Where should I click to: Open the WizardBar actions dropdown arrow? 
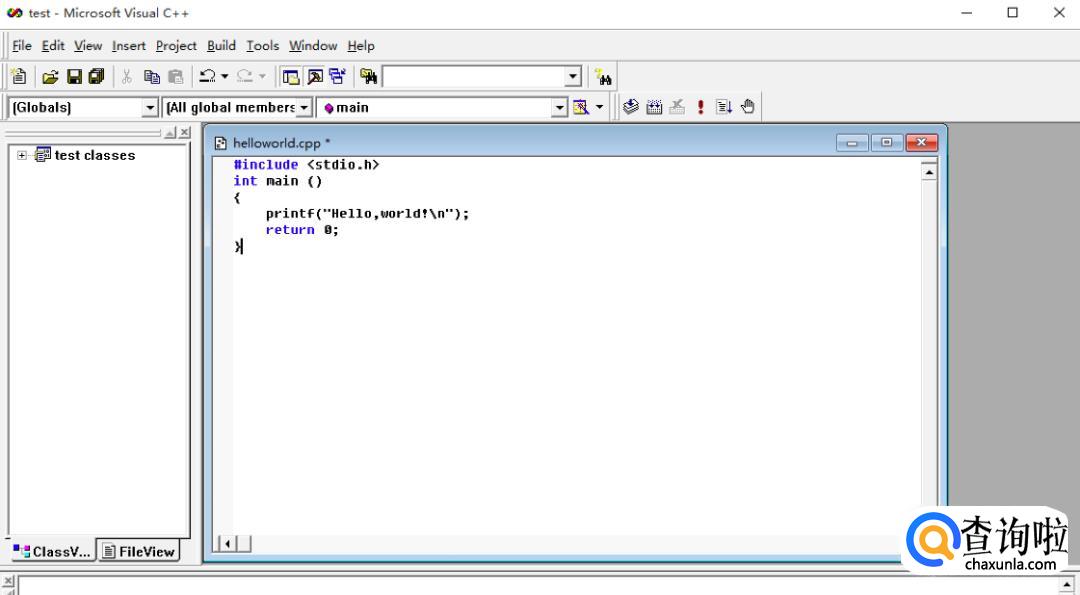[x=599, y=107]
